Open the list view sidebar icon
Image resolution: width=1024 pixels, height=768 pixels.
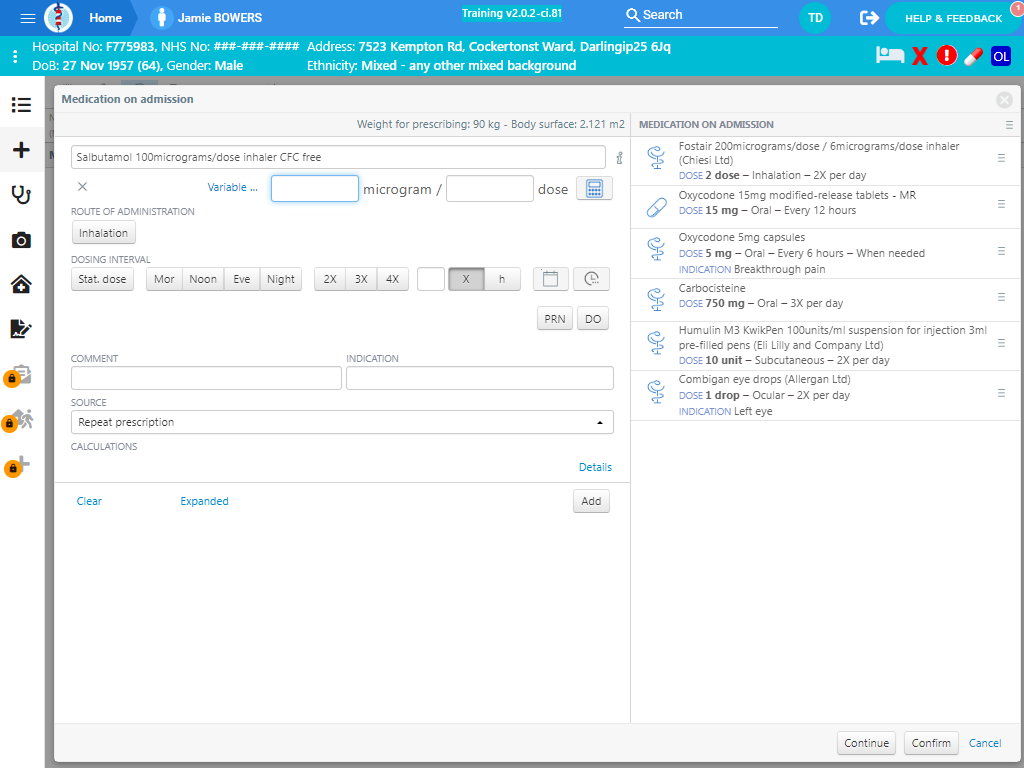21,104
